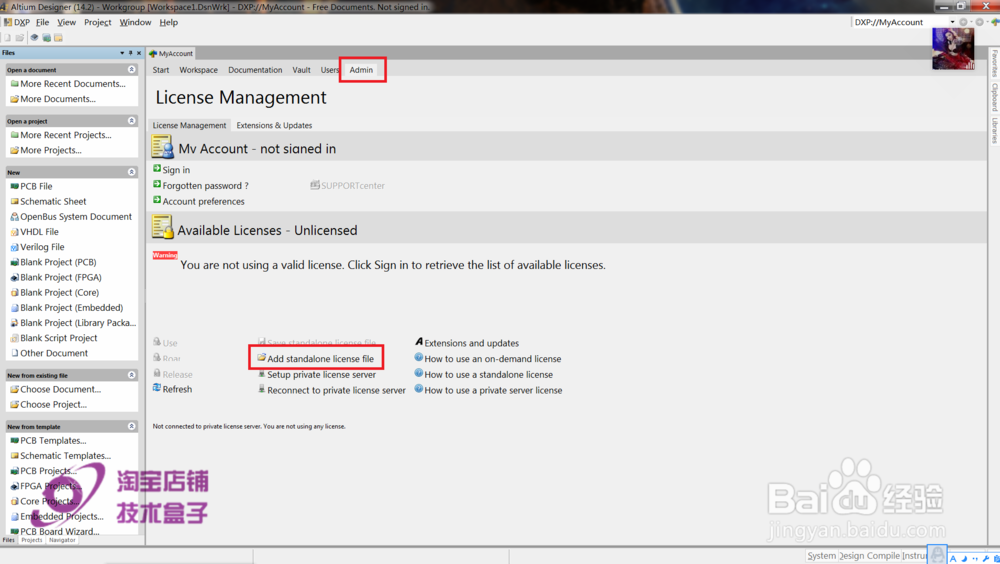Click the open document toolbar icon
This screenshot has height=564, width=1000.
pyautogui.click(x=20, y=38)
